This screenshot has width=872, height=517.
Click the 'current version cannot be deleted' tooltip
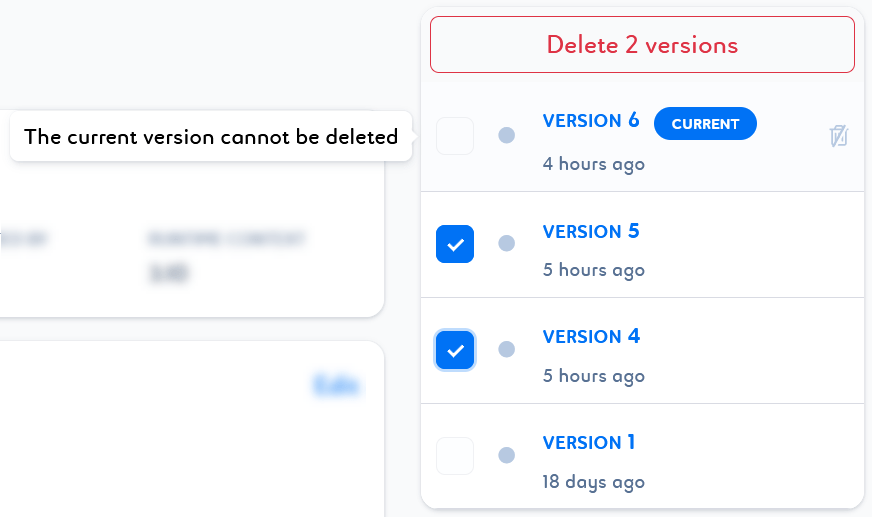[x=211, y=136]
